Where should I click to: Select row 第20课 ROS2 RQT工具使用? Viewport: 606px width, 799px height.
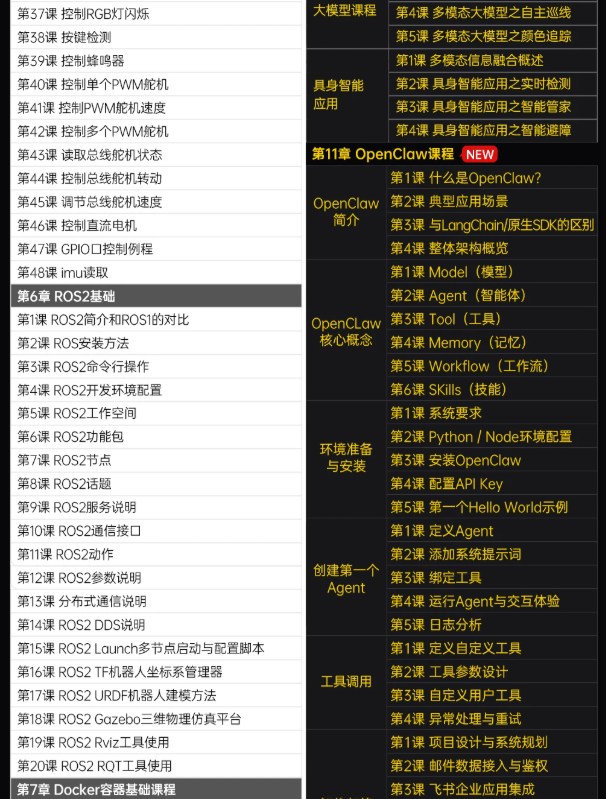click(156, 765)
